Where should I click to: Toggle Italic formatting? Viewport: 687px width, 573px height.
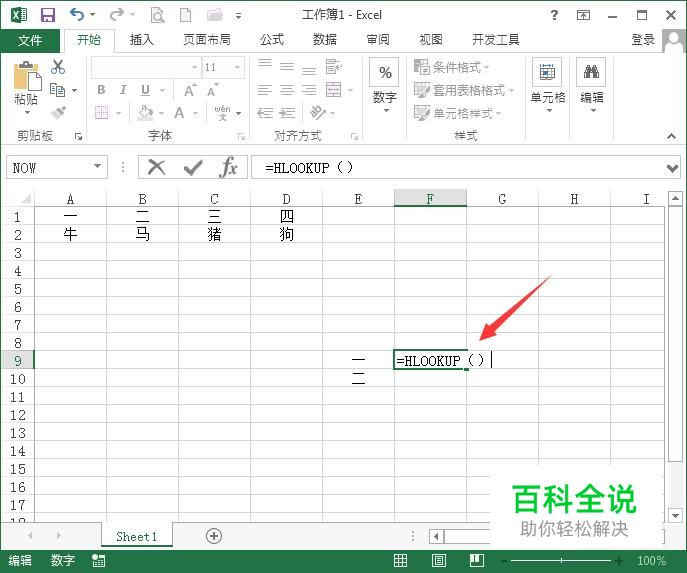123,90
